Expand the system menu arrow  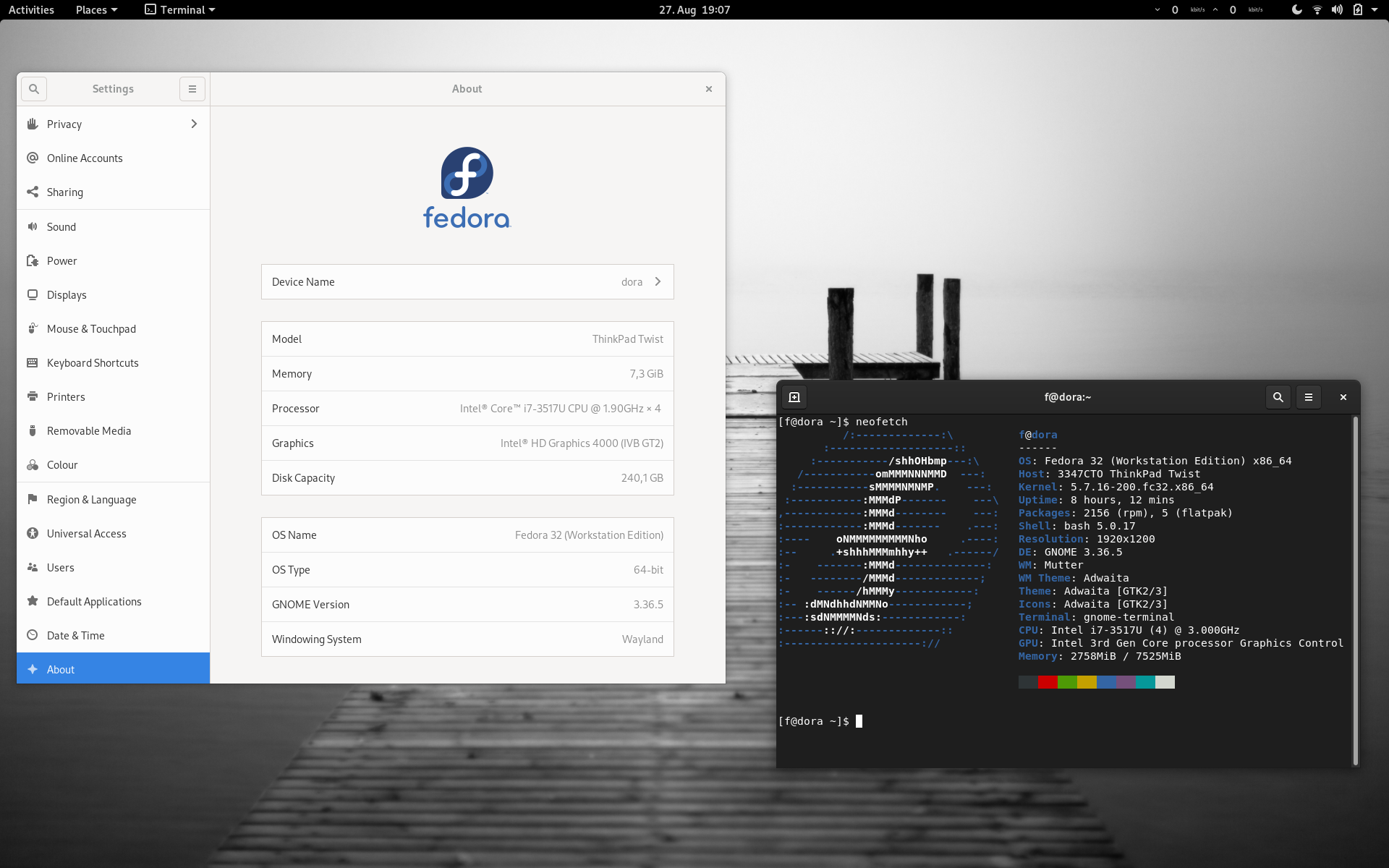(1375, 10)
